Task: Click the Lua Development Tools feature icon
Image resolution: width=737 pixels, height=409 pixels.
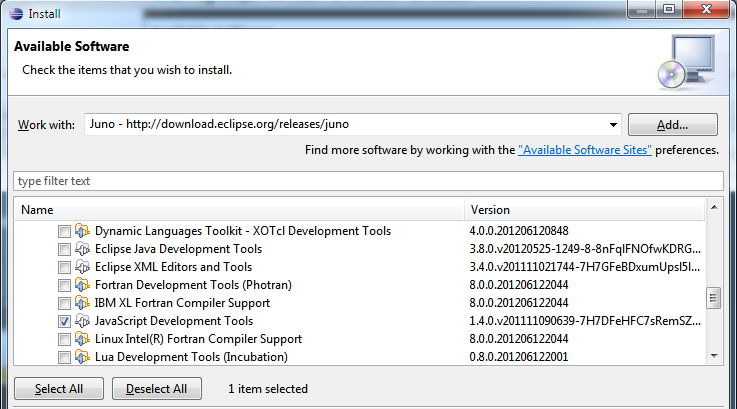Action: [82, 357]
